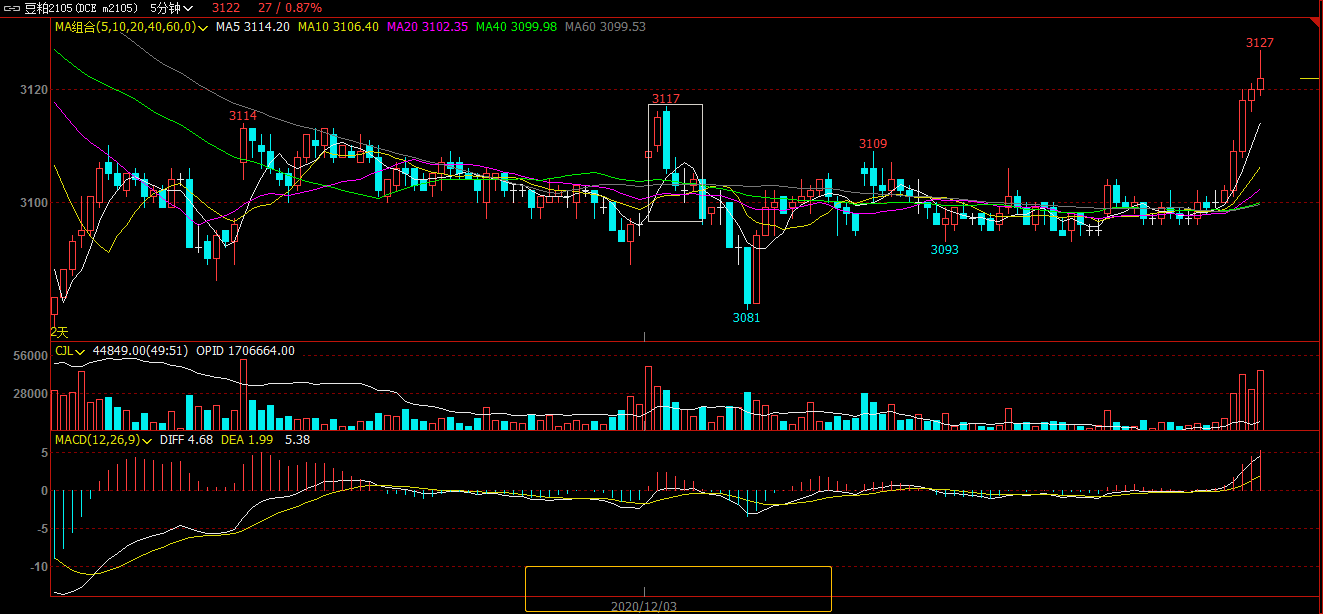Select the MA10 moving average label
The width and height of the screenshot is (1323, 614).
click(338, 27)
